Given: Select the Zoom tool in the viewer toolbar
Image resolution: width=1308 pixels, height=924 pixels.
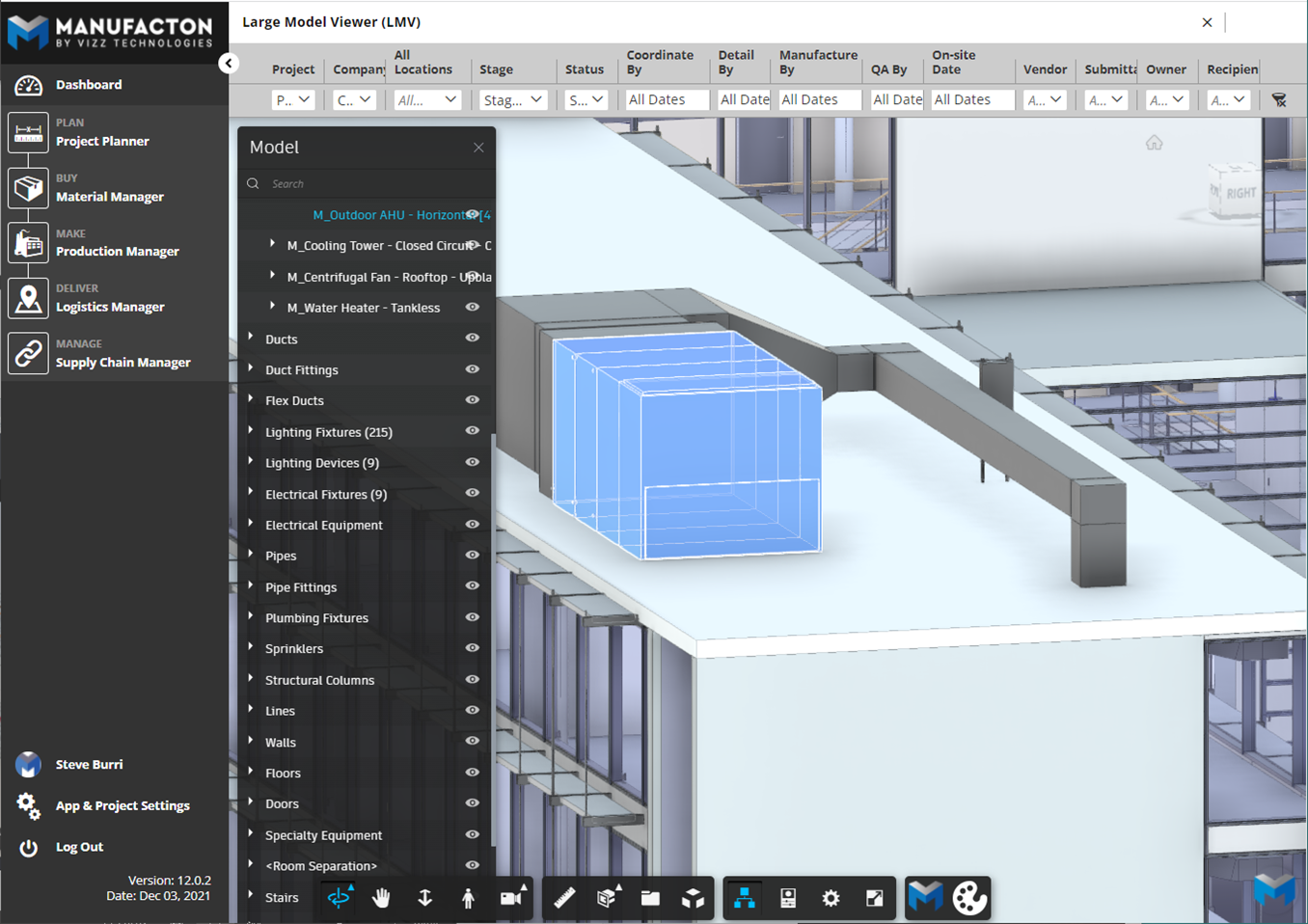Looking at the screenshot, I should tap(424, 898).
